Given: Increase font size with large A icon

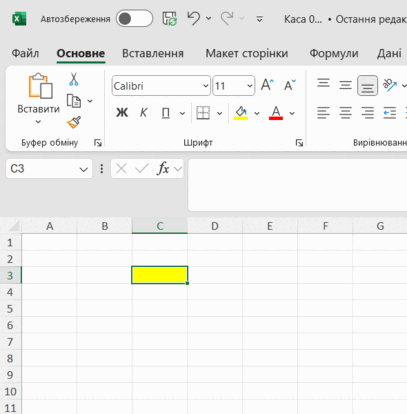Looking at the screenshot, I should (267, 85).
